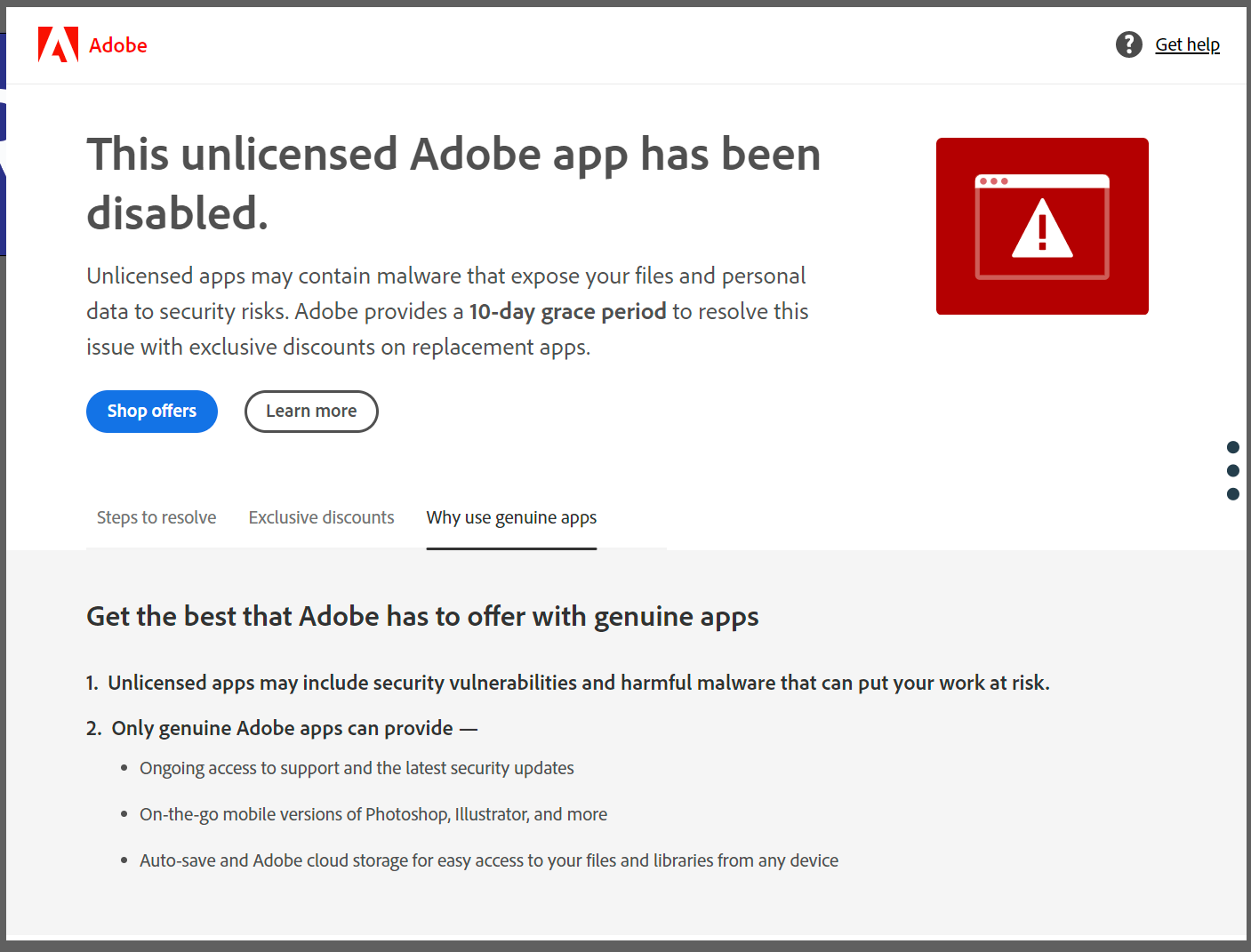Click the 10-day grace period bold text
This screenshot has width=1251, height=952.
click(567, 312)
